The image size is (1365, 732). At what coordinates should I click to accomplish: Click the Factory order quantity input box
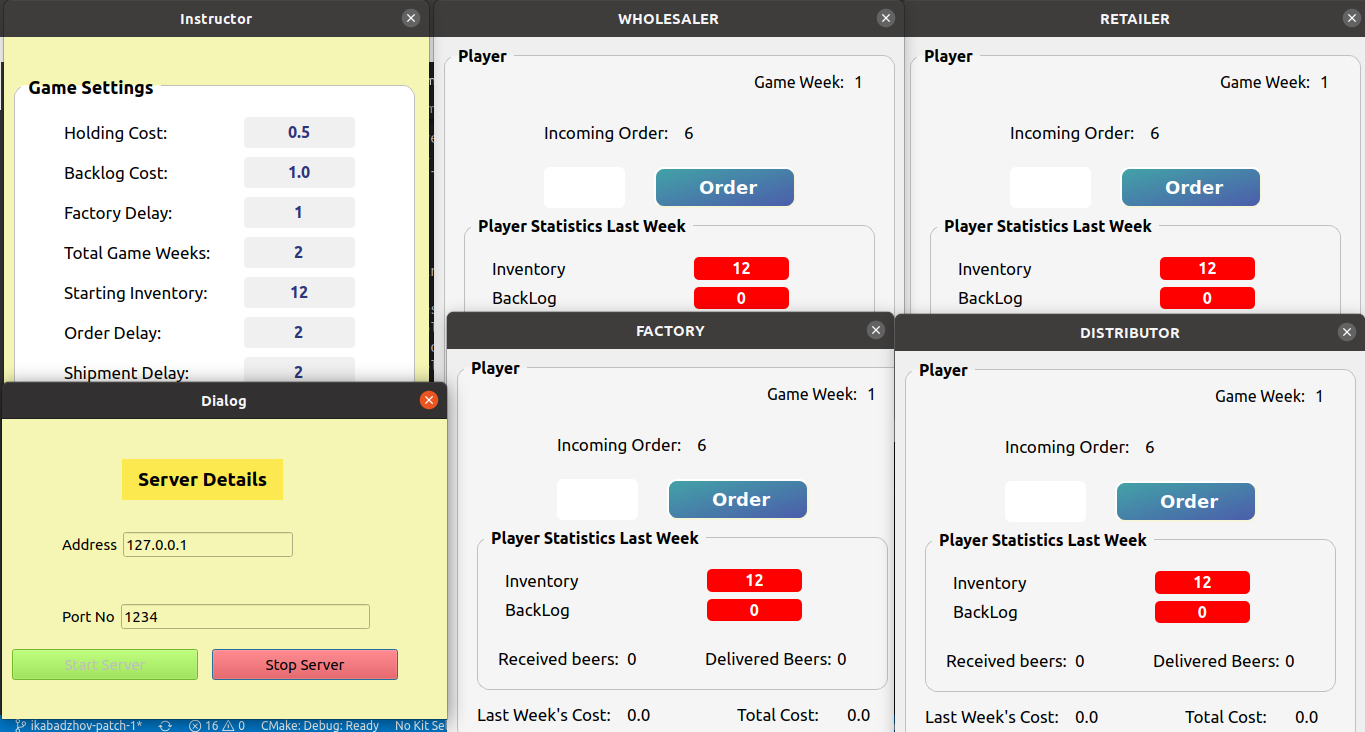598,499
